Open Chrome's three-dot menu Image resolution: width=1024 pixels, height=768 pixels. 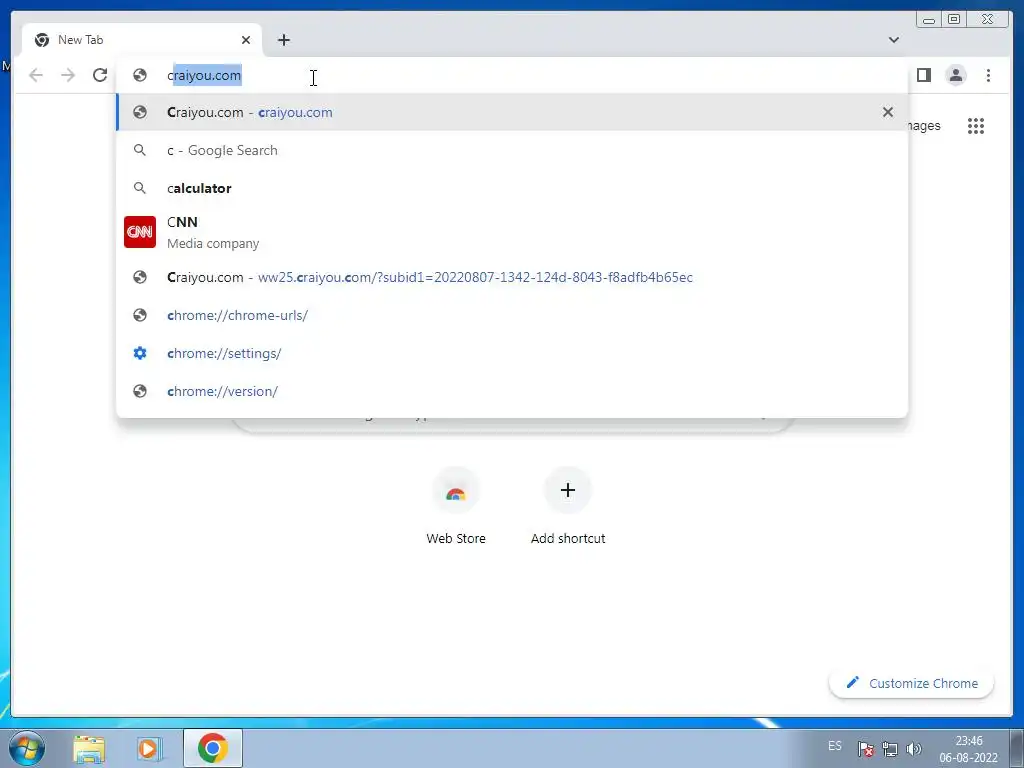(988, 75)
